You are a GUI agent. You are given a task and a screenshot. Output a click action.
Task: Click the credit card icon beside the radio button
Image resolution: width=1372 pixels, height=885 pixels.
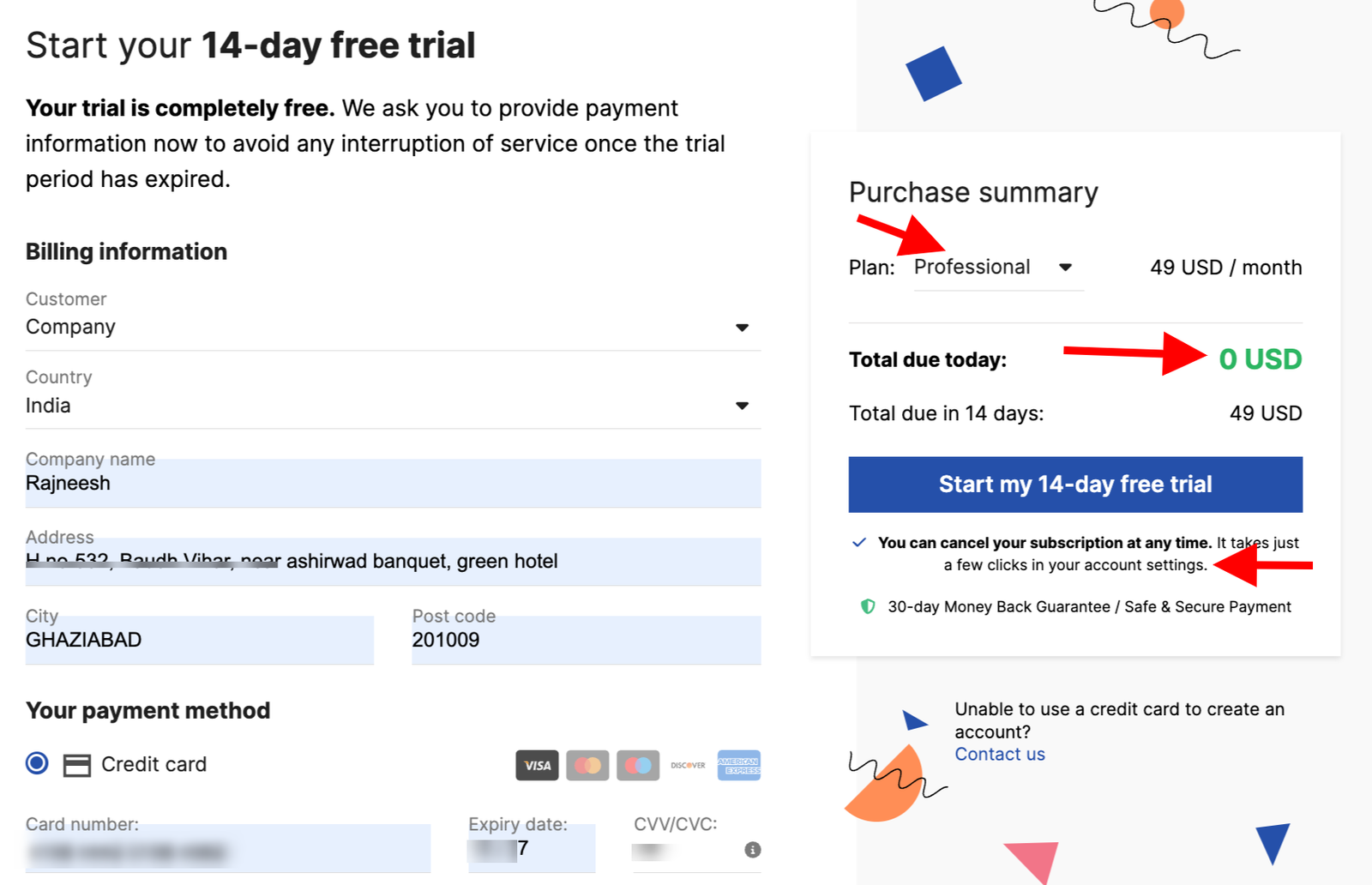tap(77, 765)
